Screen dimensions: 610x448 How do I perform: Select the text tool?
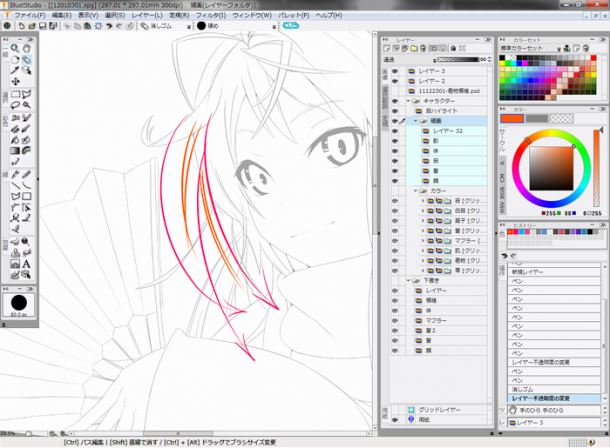point(26,264)
